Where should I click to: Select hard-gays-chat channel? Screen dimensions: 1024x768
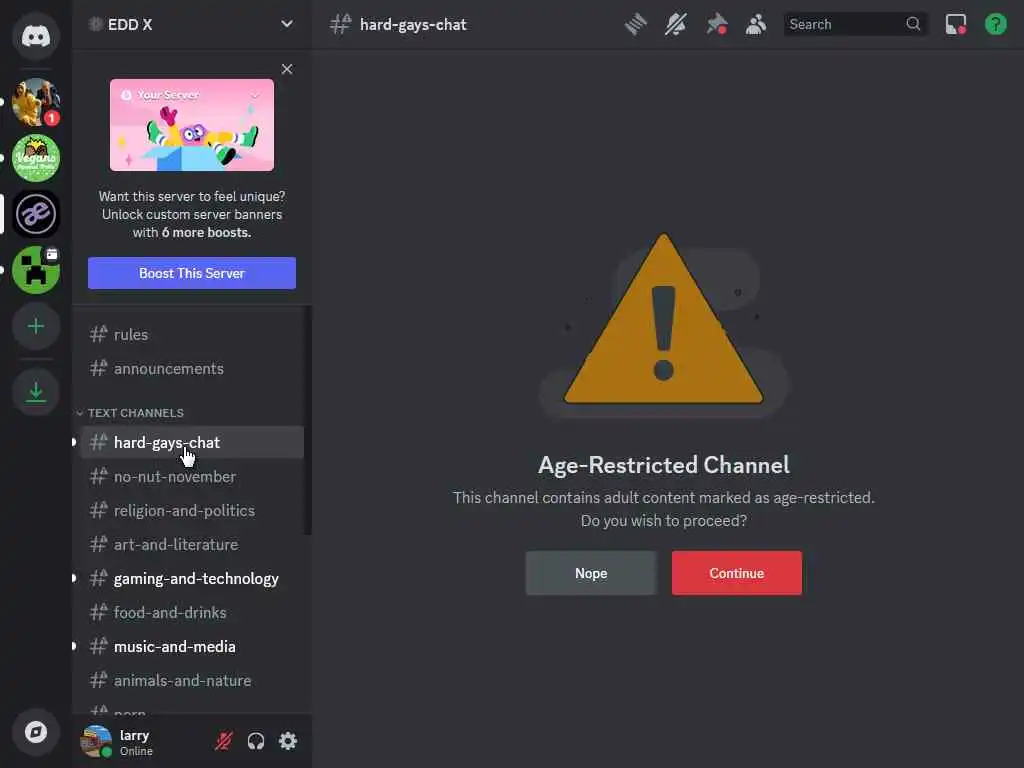(x=192, y=442)
